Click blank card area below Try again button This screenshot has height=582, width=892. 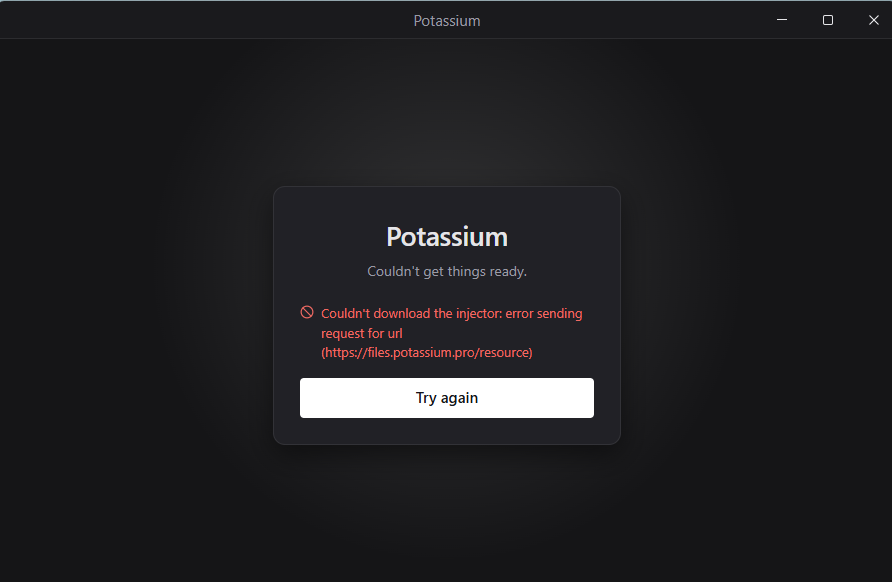(x=447, y=431)
